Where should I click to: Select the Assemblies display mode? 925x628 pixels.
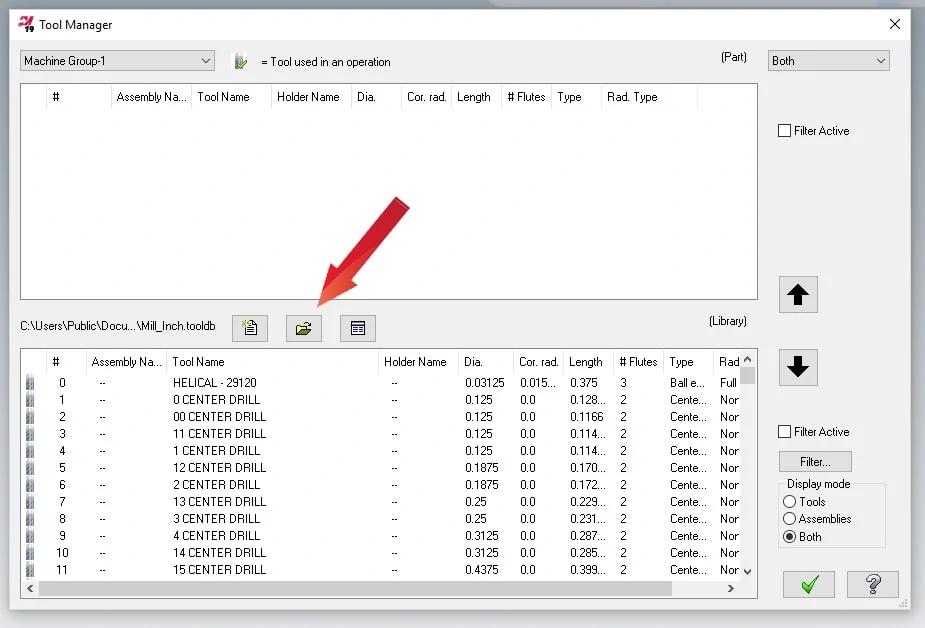pos(790,519)
